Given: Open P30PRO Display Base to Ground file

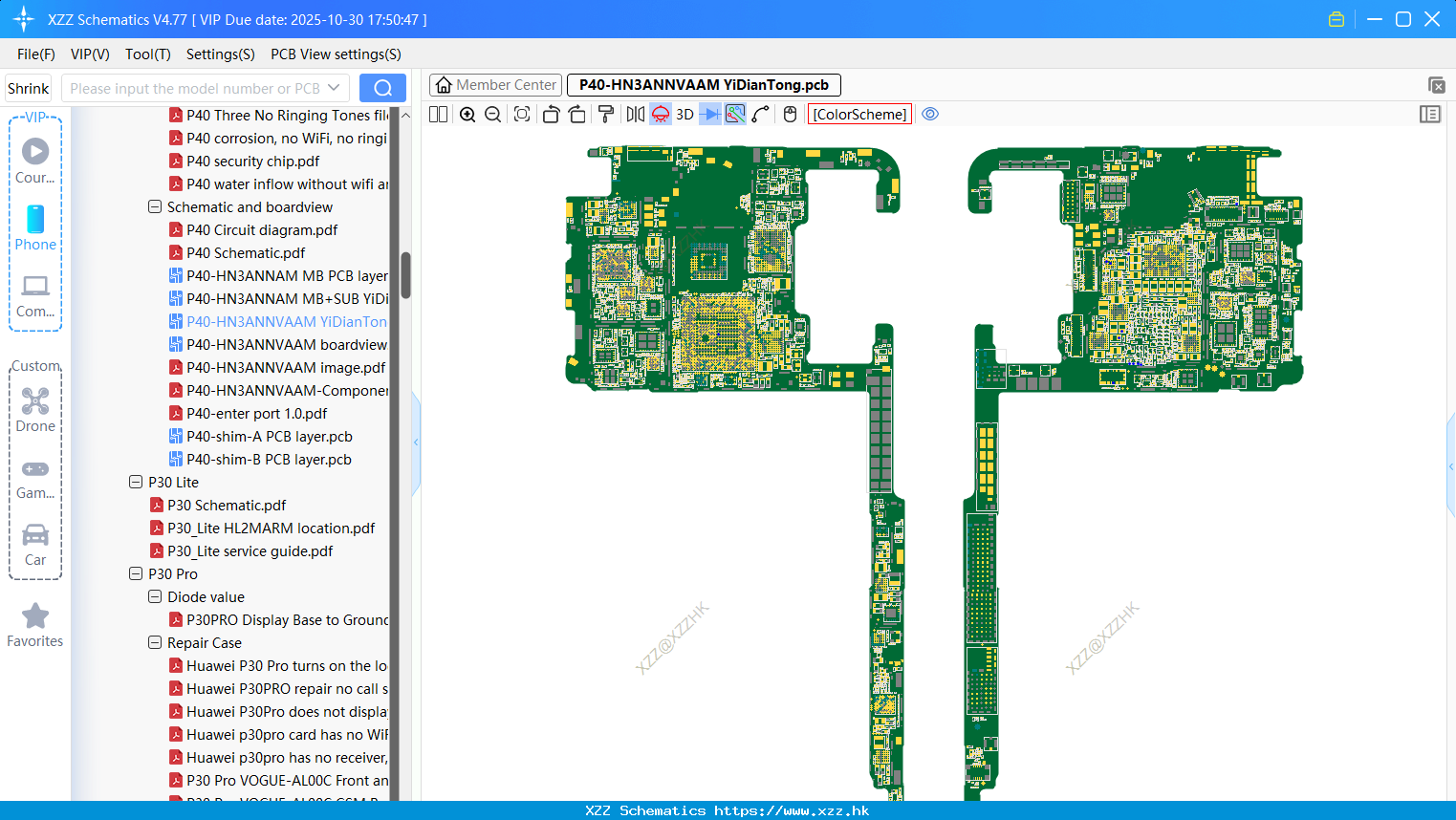Looking at the screenshot, I should point(278,619).
